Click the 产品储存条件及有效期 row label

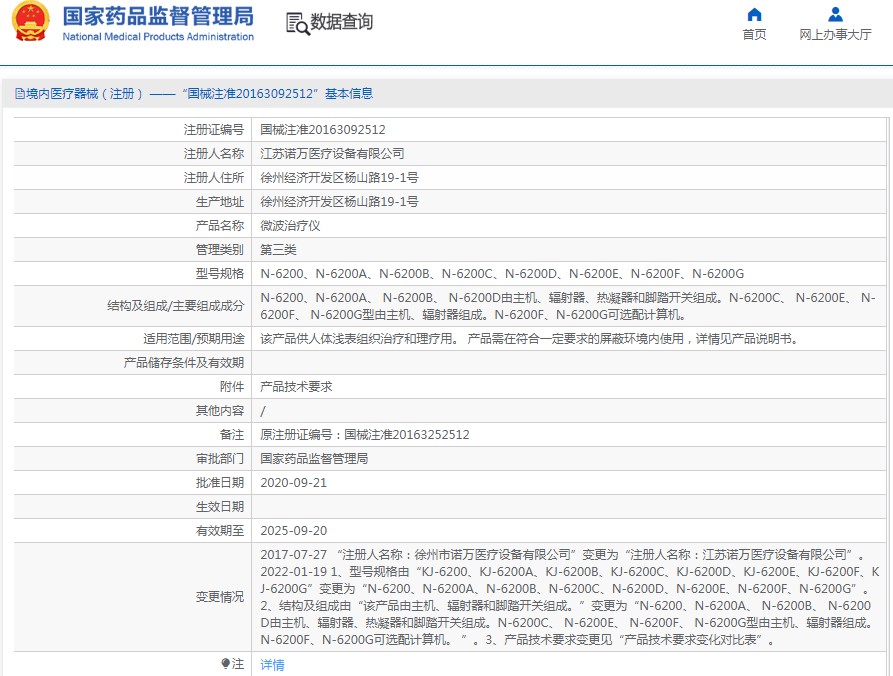tap(184, 363)
